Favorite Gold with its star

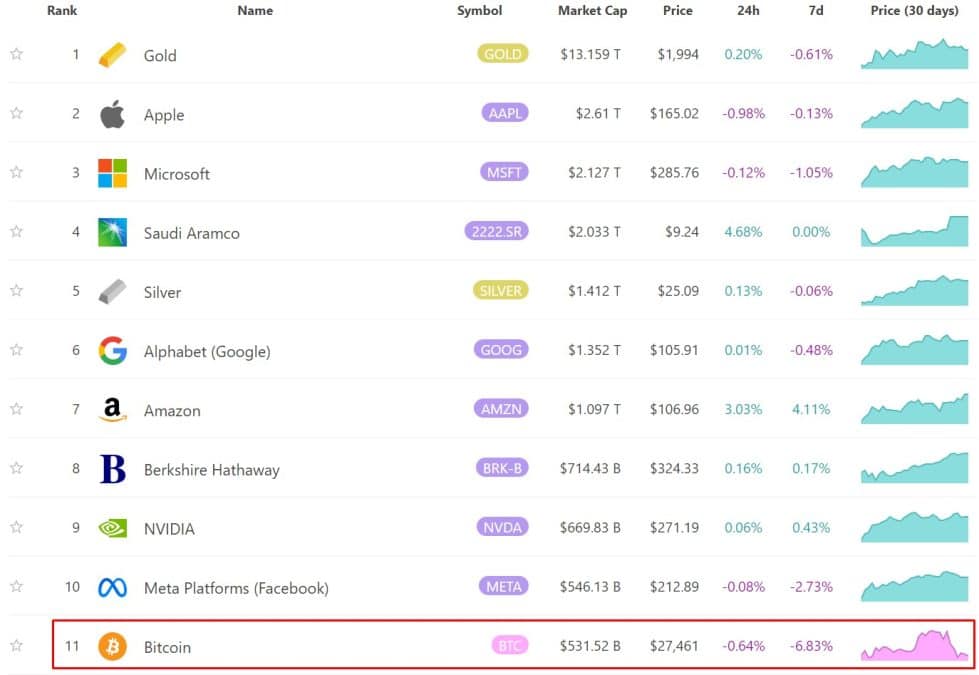[17, 54]
